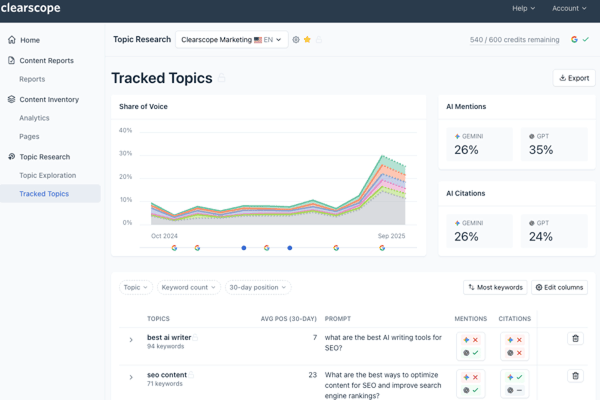Toggle citations status for best ai writer

tap(514, 346)
